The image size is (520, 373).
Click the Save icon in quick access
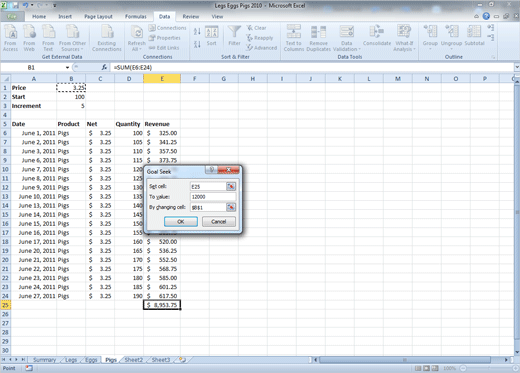tap(15, 6)
